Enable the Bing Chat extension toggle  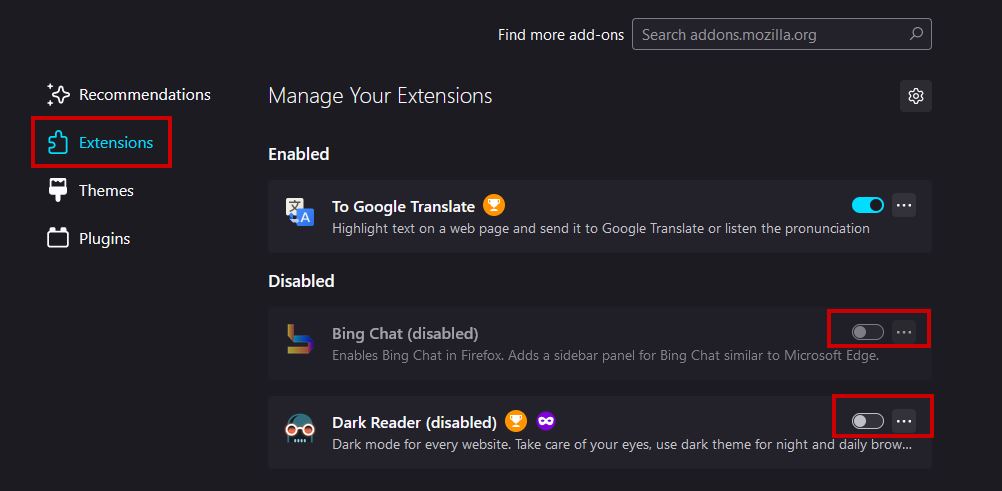tap(867, 332)
